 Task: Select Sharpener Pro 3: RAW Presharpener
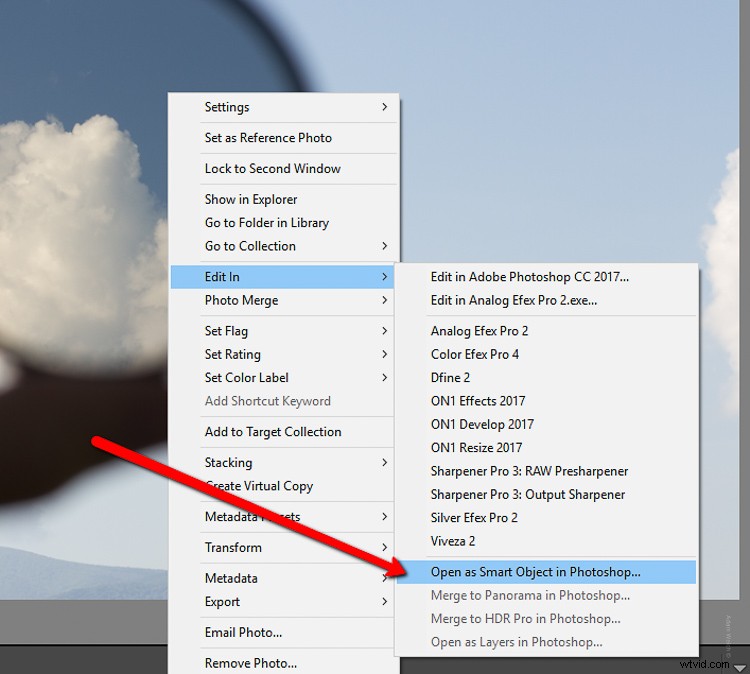click(546, 471)
